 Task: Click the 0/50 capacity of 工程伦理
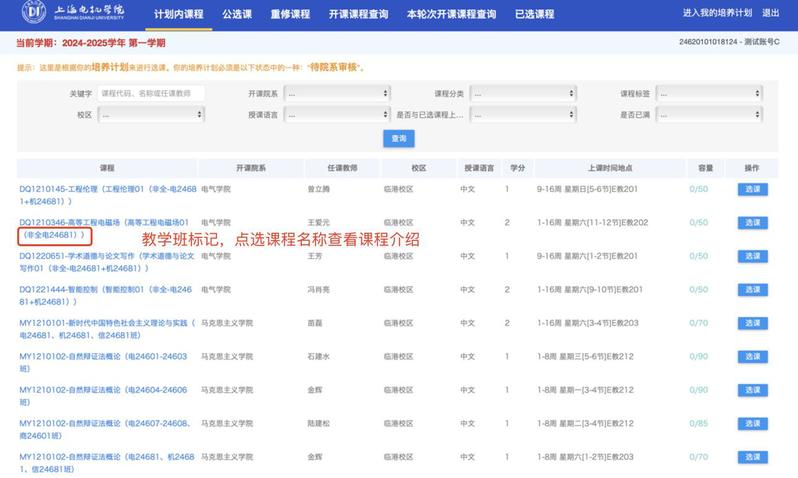[x=698, y=188]
